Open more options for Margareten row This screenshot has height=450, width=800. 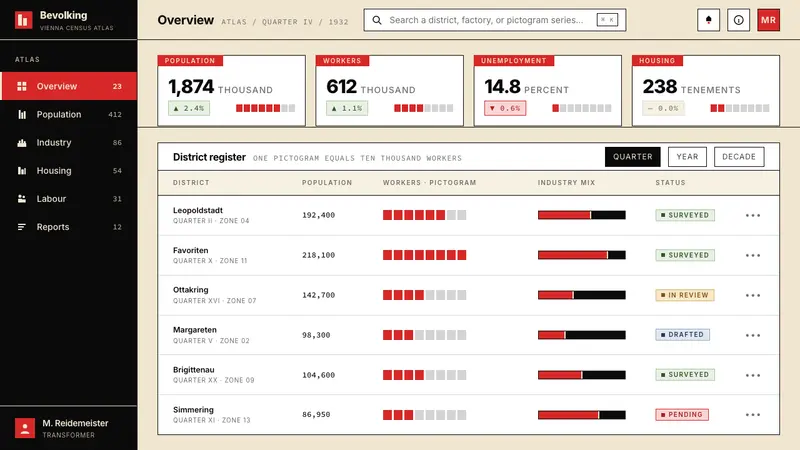tap(753, 335)
